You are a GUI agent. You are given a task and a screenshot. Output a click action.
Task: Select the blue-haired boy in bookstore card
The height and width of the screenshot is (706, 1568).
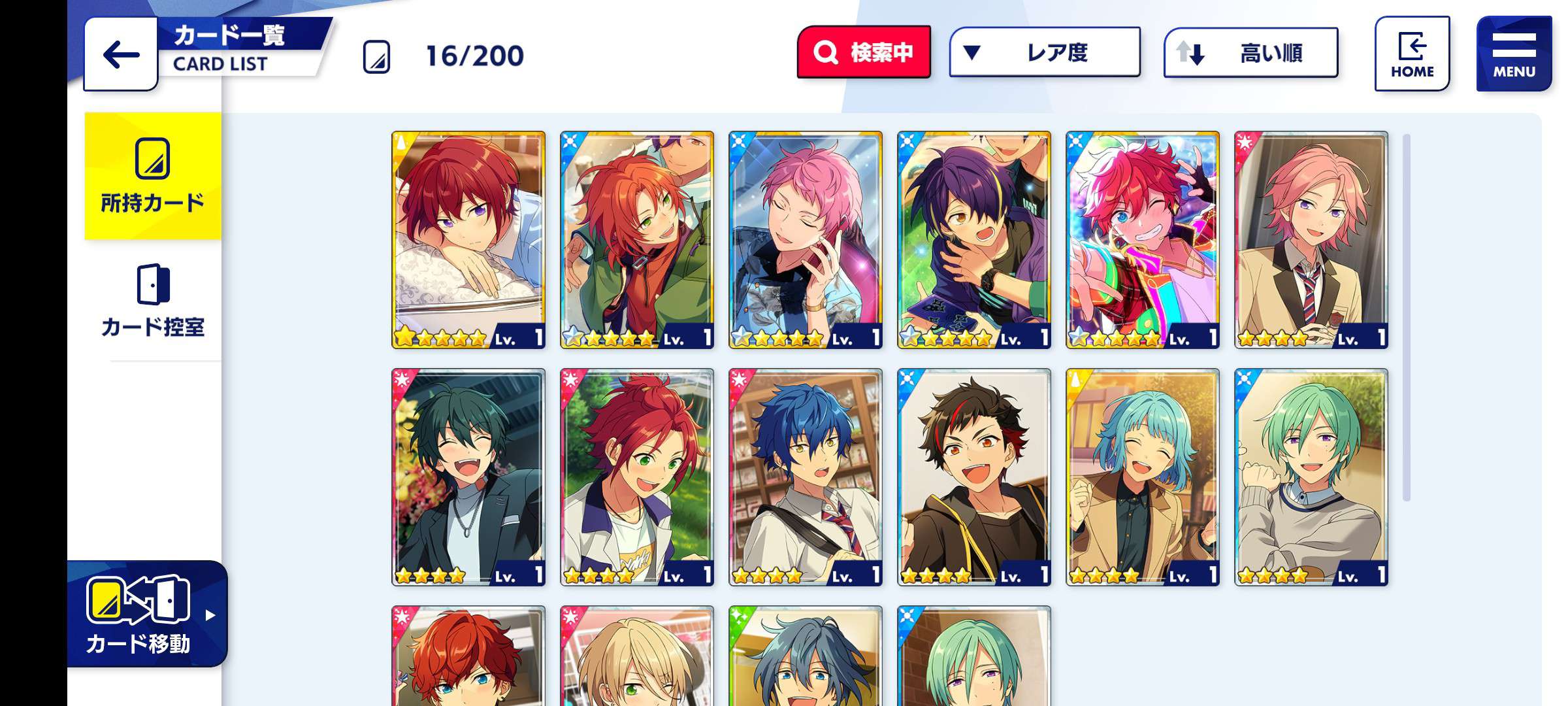[806, 477]
